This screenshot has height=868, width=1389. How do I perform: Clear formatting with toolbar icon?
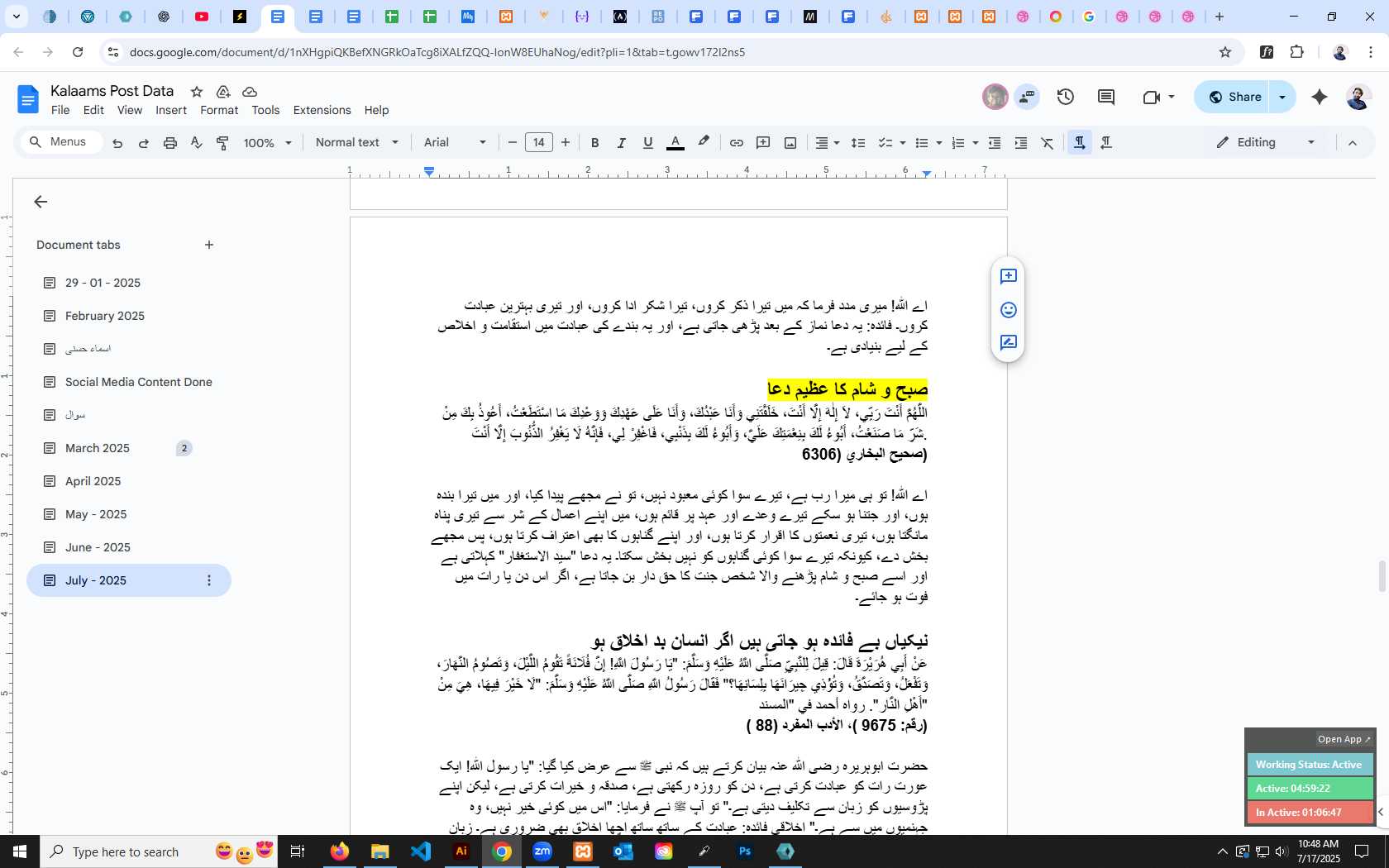point(1048,143)
